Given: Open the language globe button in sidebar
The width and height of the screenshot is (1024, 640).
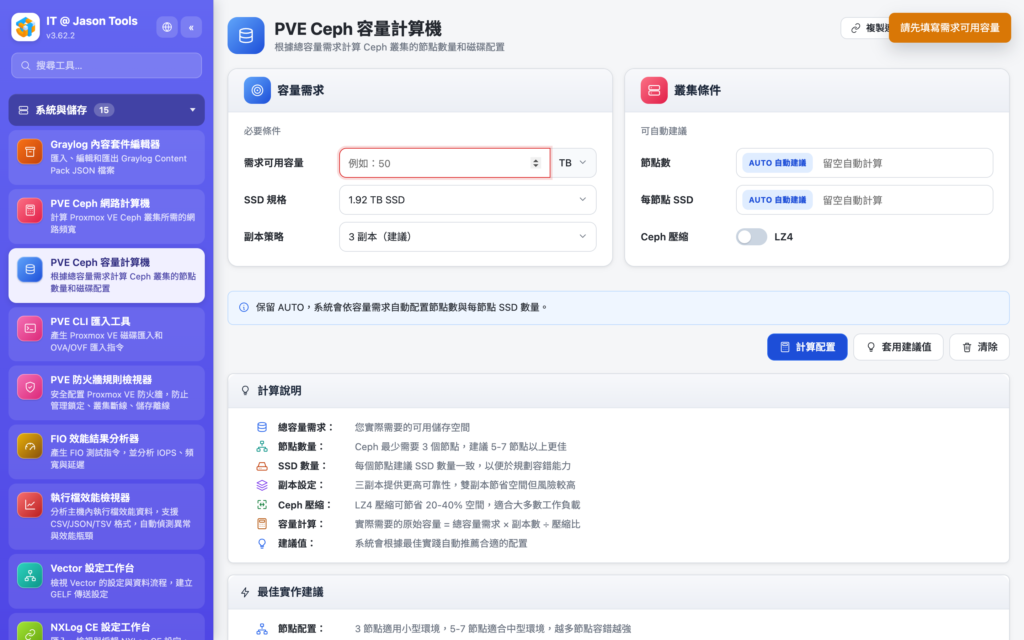Looking at the screenshot, I should (167, 27).
